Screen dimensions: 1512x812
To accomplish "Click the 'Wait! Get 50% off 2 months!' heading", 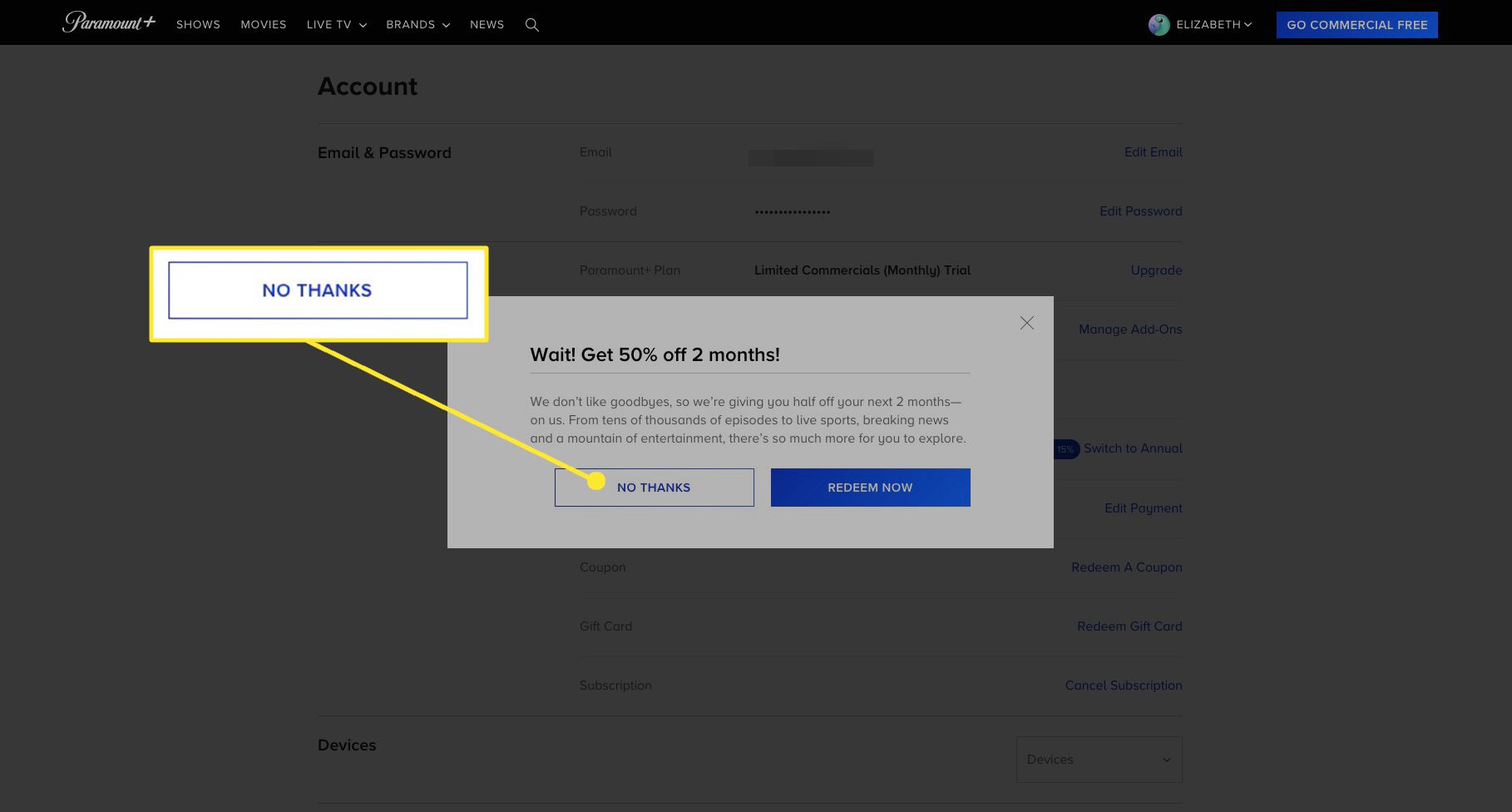I will tap(655, 354).
